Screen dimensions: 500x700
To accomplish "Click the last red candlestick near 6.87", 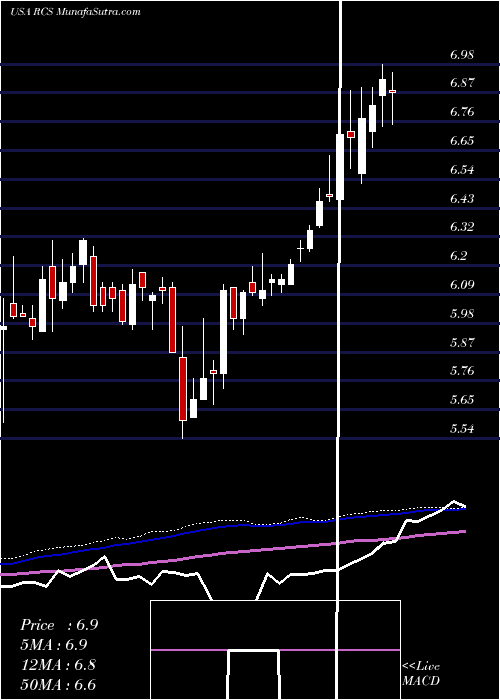I will click(x=393, y=91).
